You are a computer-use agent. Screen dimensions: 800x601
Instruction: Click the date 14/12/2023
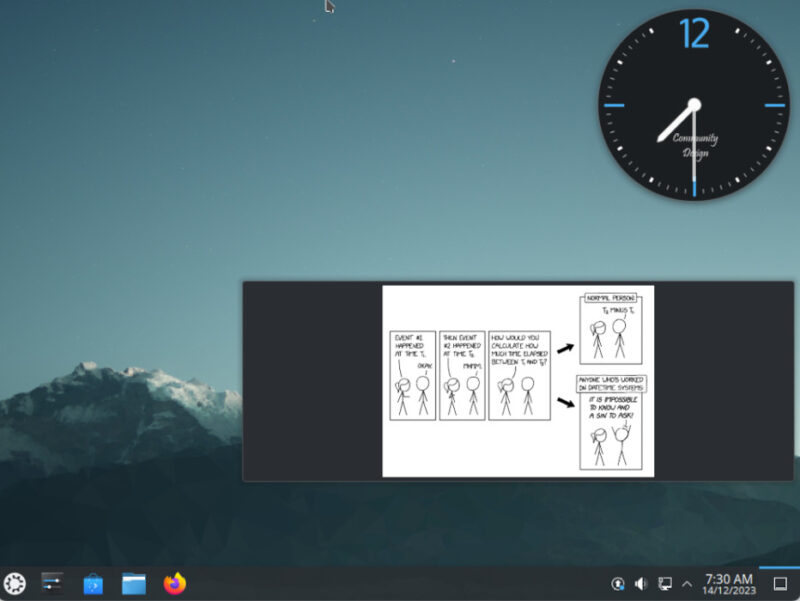pyautogui.click(x=729, y=589)
